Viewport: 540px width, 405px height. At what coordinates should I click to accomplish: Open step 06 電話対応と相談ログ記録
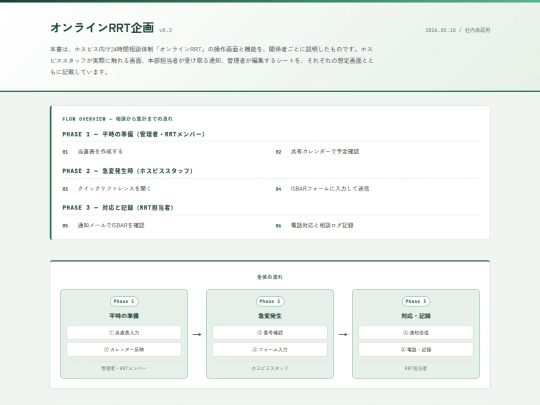click(x=314, y=226)
